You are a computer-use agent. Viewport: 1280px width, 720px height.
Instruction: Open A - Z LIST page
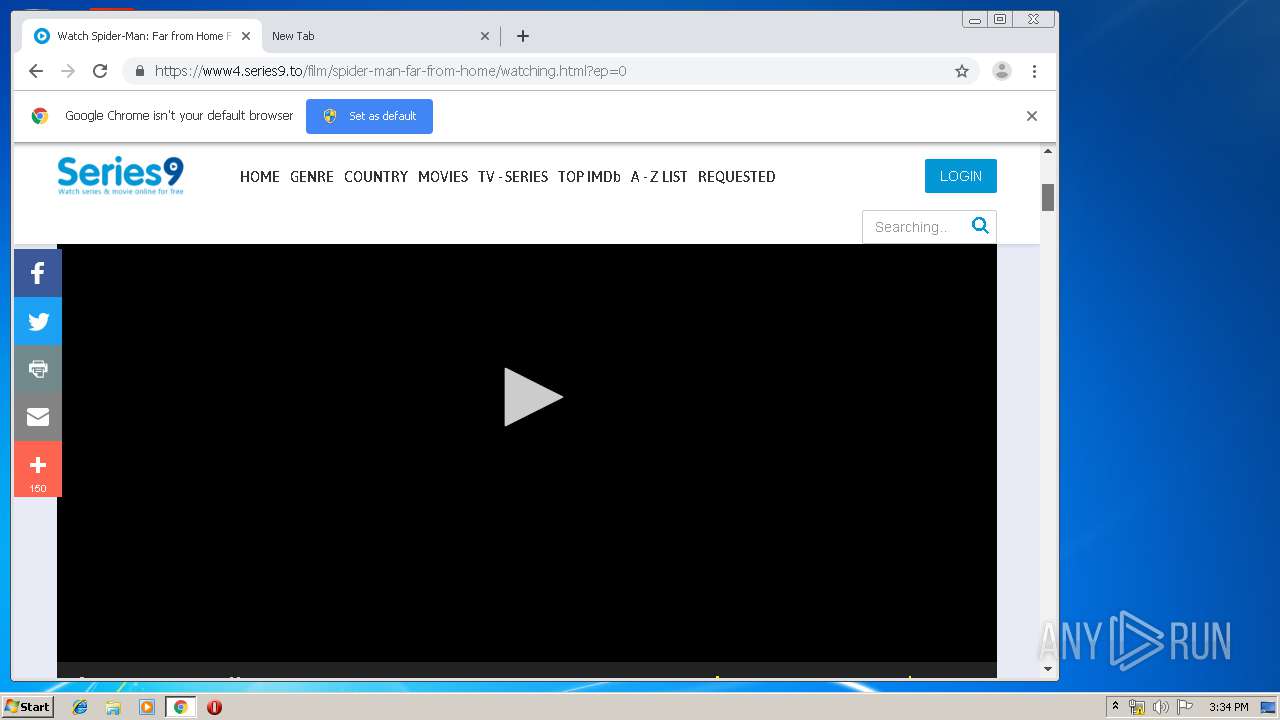pyautogui.click(x=659, y=177)
